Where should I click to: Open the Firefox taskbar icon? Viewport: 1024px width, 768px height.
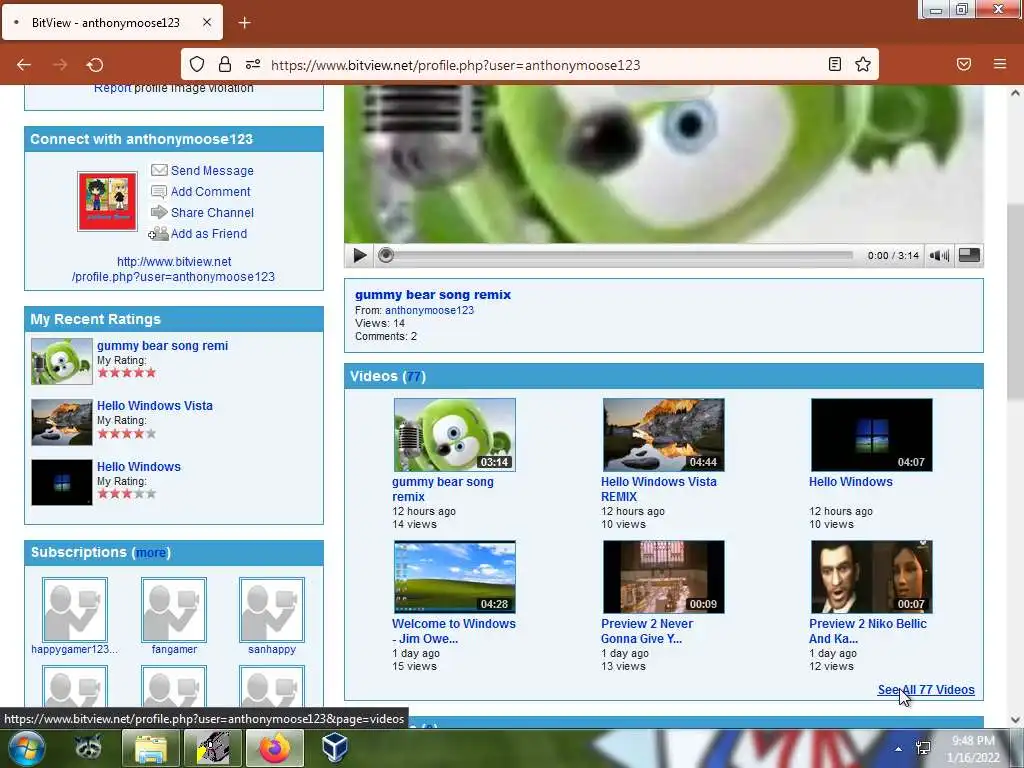pos(275,748)
